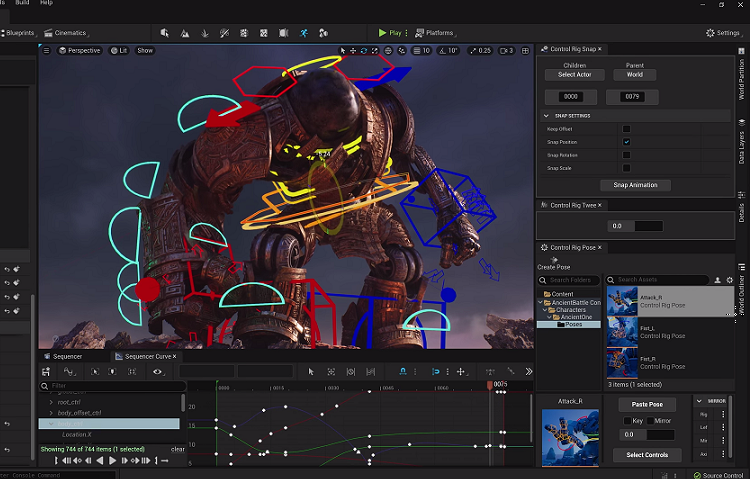
Task: Open the Perspective viewport type dropdown
Action: pyautogui.click(x=79, y=51)
